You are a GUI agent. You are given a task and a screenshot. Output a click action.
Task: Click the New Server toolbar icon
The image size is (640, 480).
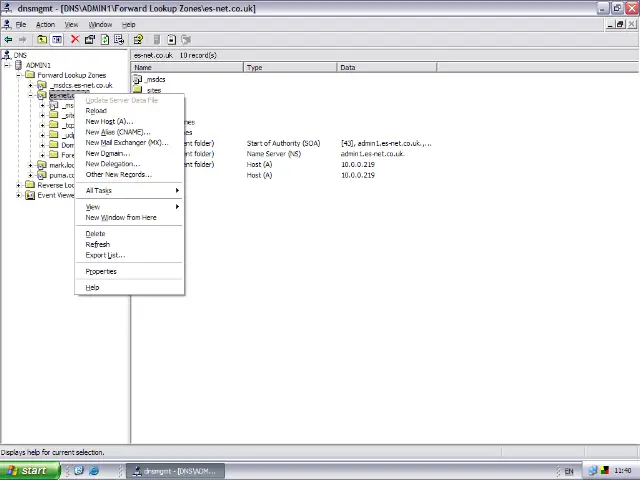157,40
